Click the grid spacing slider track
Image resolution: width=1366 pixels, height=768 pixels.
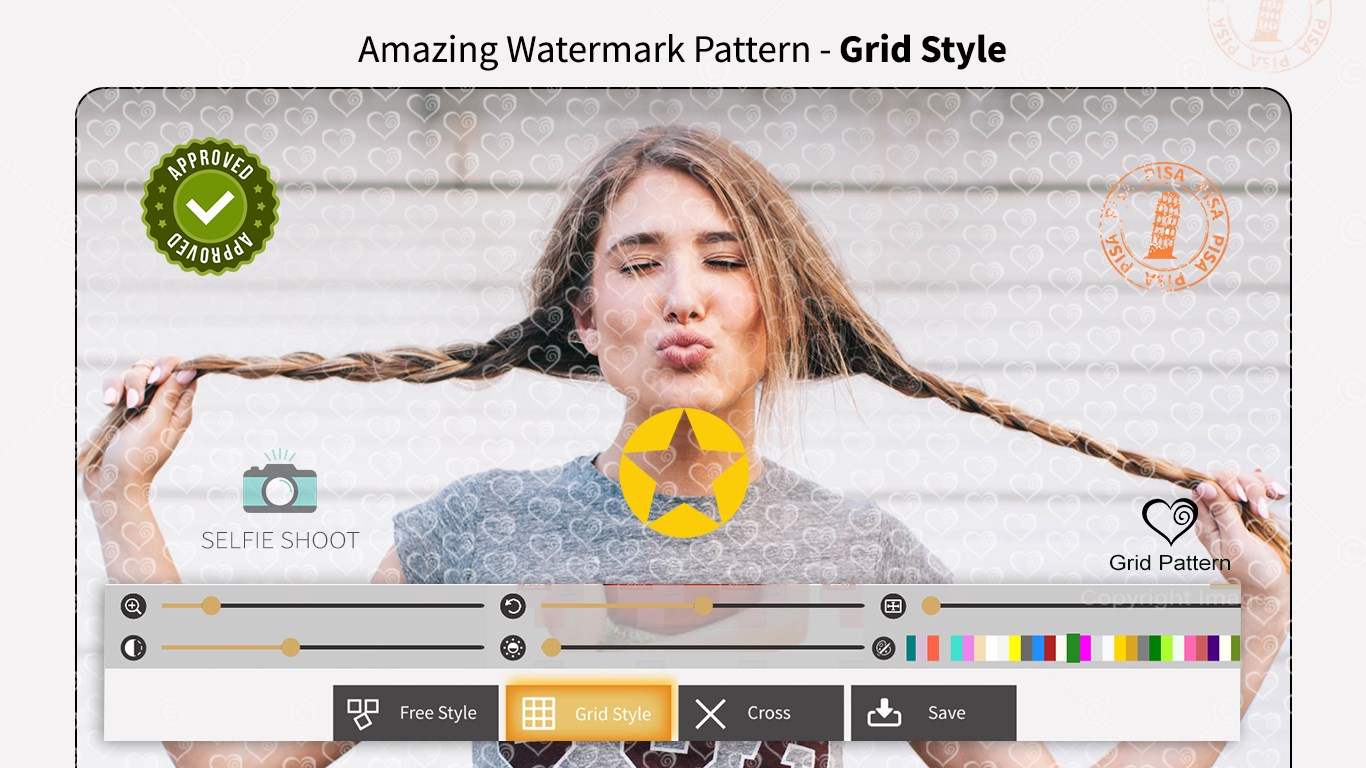1081,606
